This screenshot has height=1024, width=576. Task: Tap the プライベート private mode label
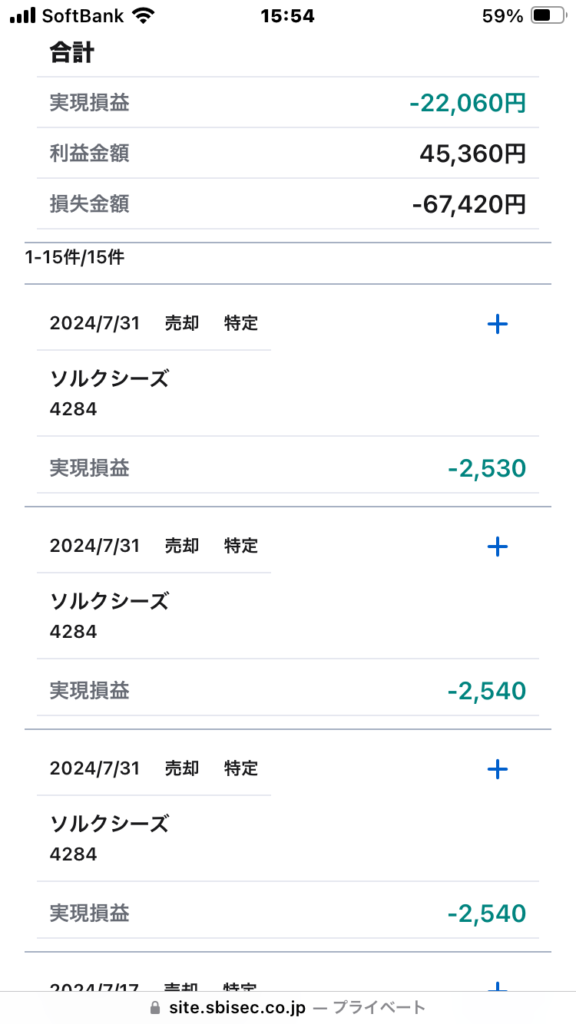tap(379, 1008)
